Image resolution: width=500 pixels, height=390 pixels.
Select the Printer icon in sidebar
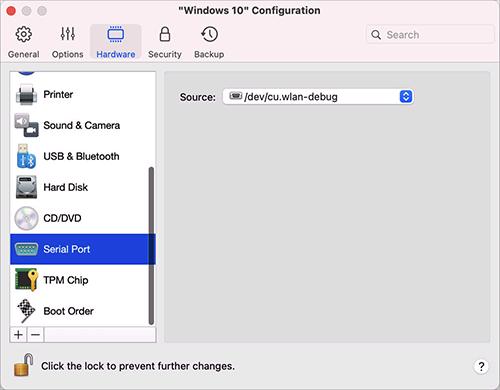coord(26,95)
